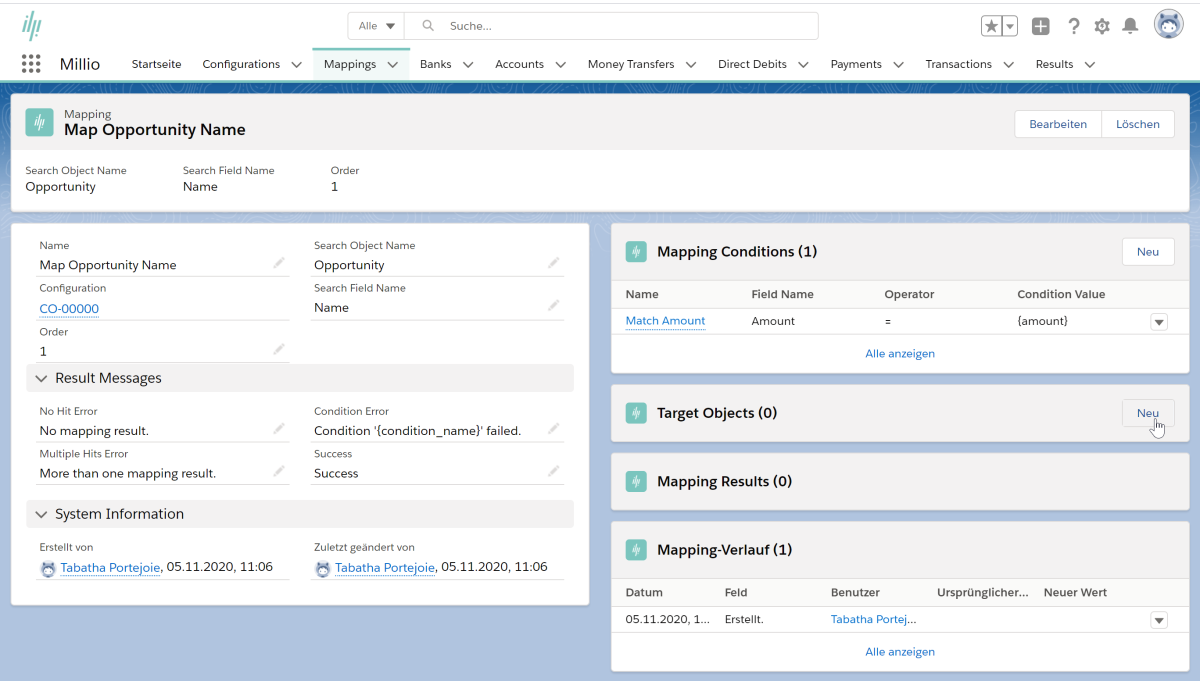Open the CO-00000 configuration link
This screenshot has width=1200, height=681.
pyautogui.click(x=69, y=309)
